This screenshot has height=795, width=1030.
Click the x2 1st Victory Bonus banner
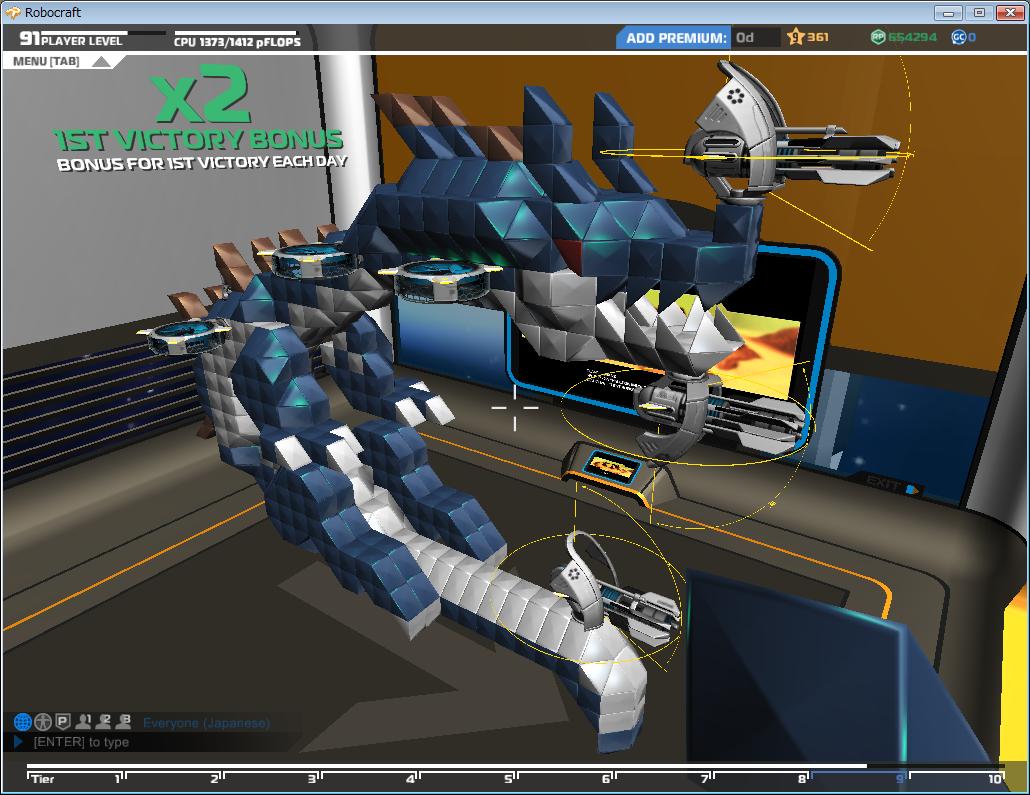point(200,120)
